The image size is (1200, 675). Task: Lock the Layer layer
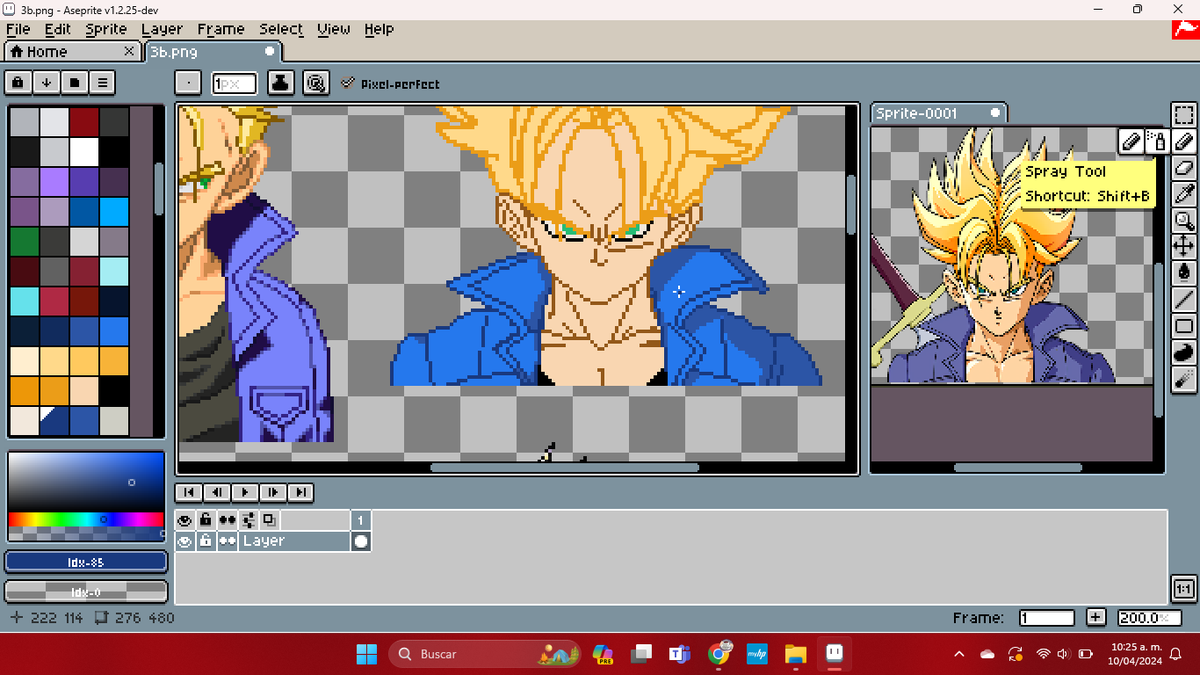(x=206, y=541)
